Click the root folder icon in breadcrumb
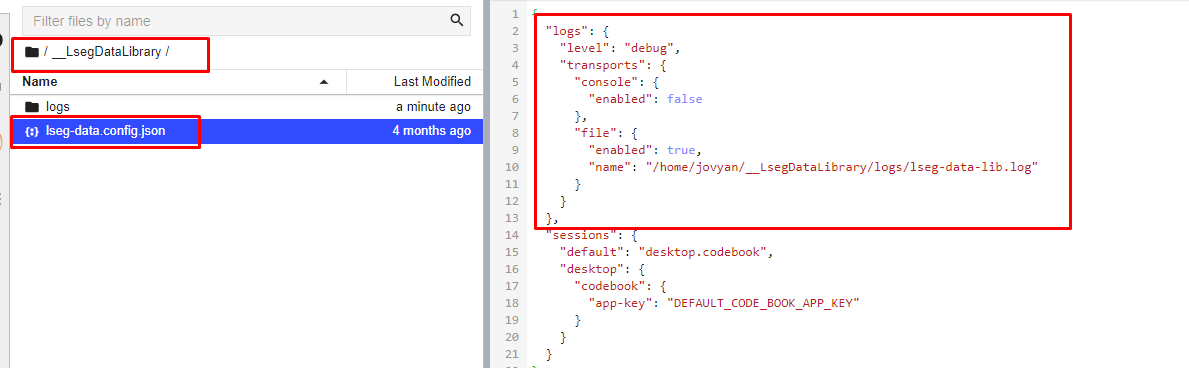 [31, 52]
